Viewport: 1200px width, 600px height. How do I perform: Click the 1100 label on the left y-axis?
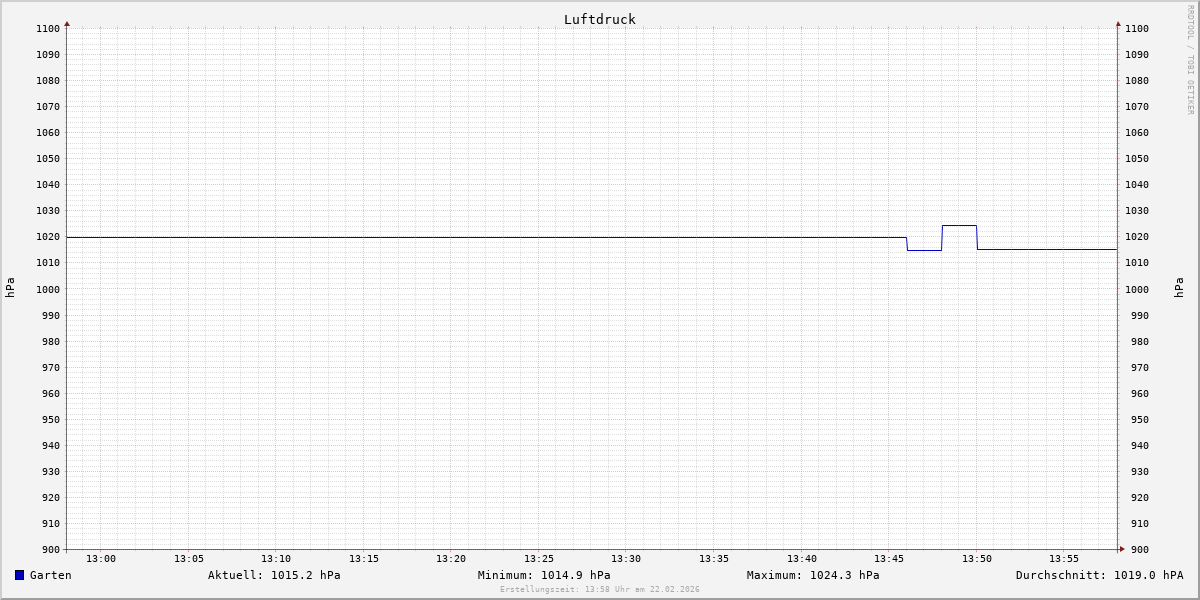[x=48, y=29]
